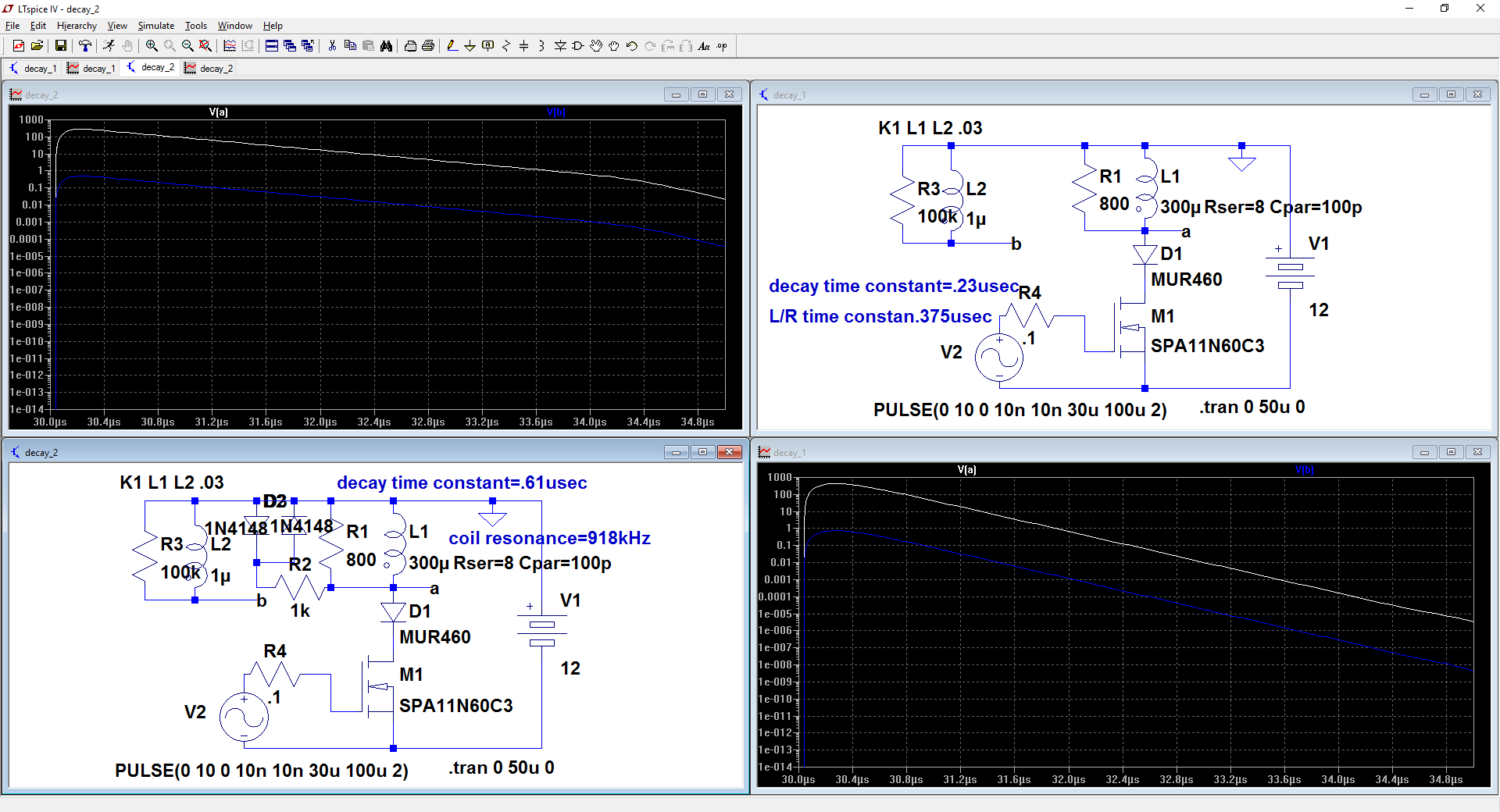Click the Run simulation icon
Viewport: 1500px width, 812px height.
[109, 46]
